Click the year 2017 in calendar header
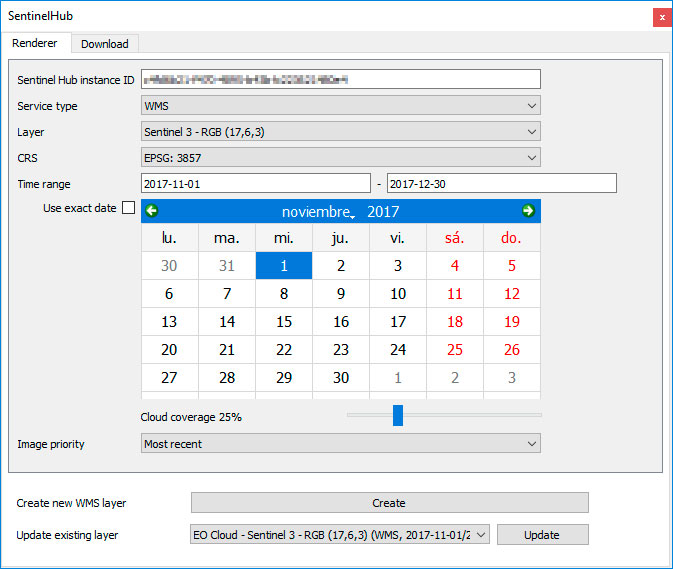The image size is (673, 569). (383, 212)
